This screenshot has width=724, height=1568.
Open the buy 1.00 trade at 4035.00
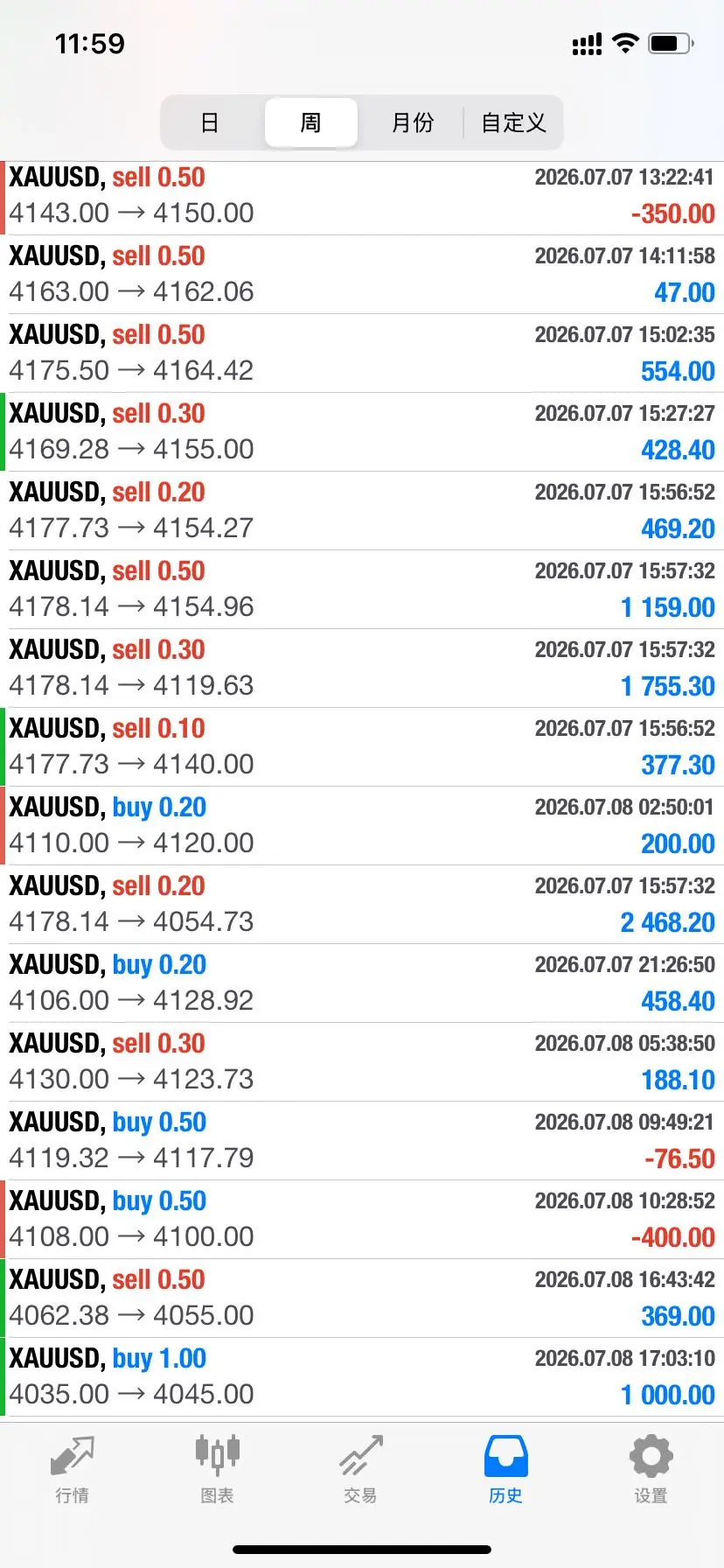click(x=362, y=1377)
